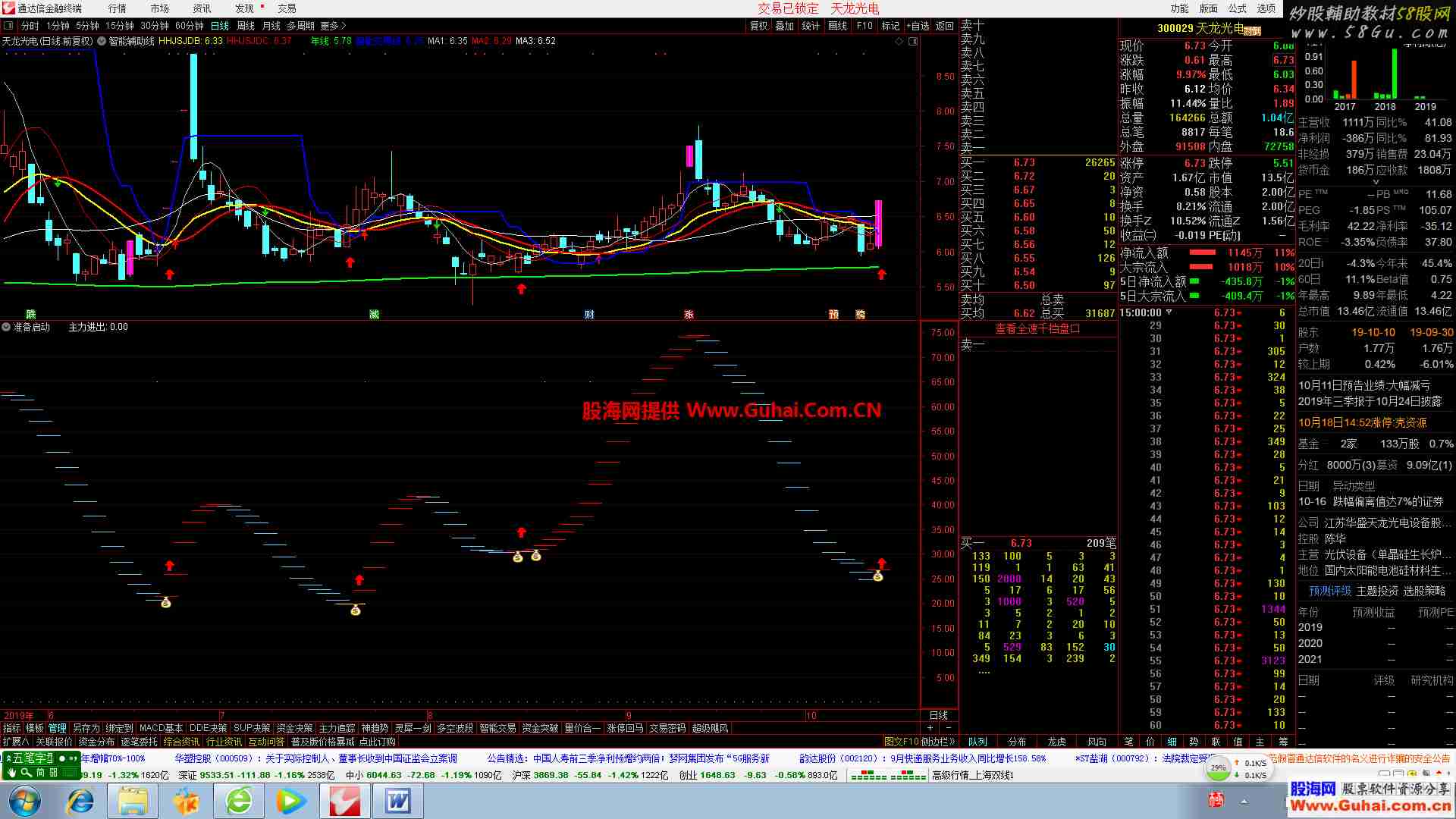Image resolution: width=1456 pixels, height=819 pixels.
Task: Click the 财 event marker on the chart
Action: point(589,315)
